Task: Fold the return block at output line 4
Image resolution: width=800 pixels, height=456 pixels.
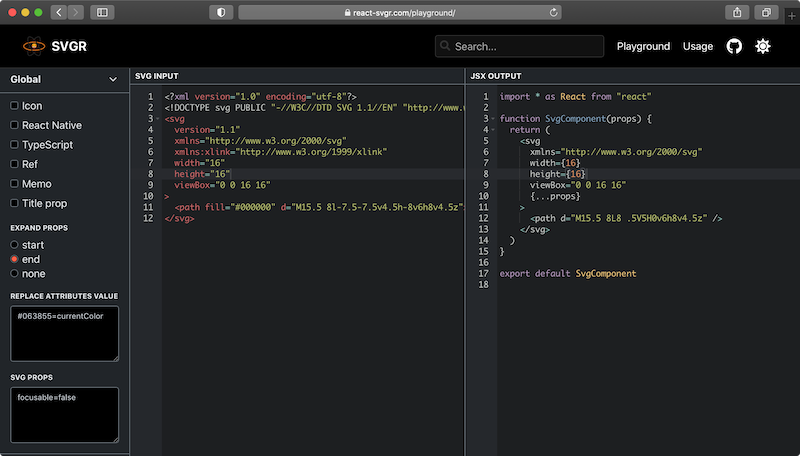Action: 493,130
